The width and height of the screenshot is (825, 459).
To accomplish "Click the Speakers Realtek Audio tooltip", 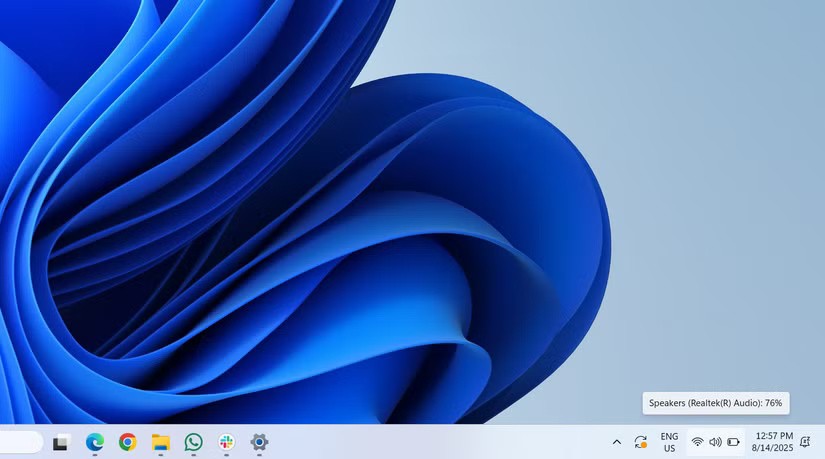I will tap(715, 403).
